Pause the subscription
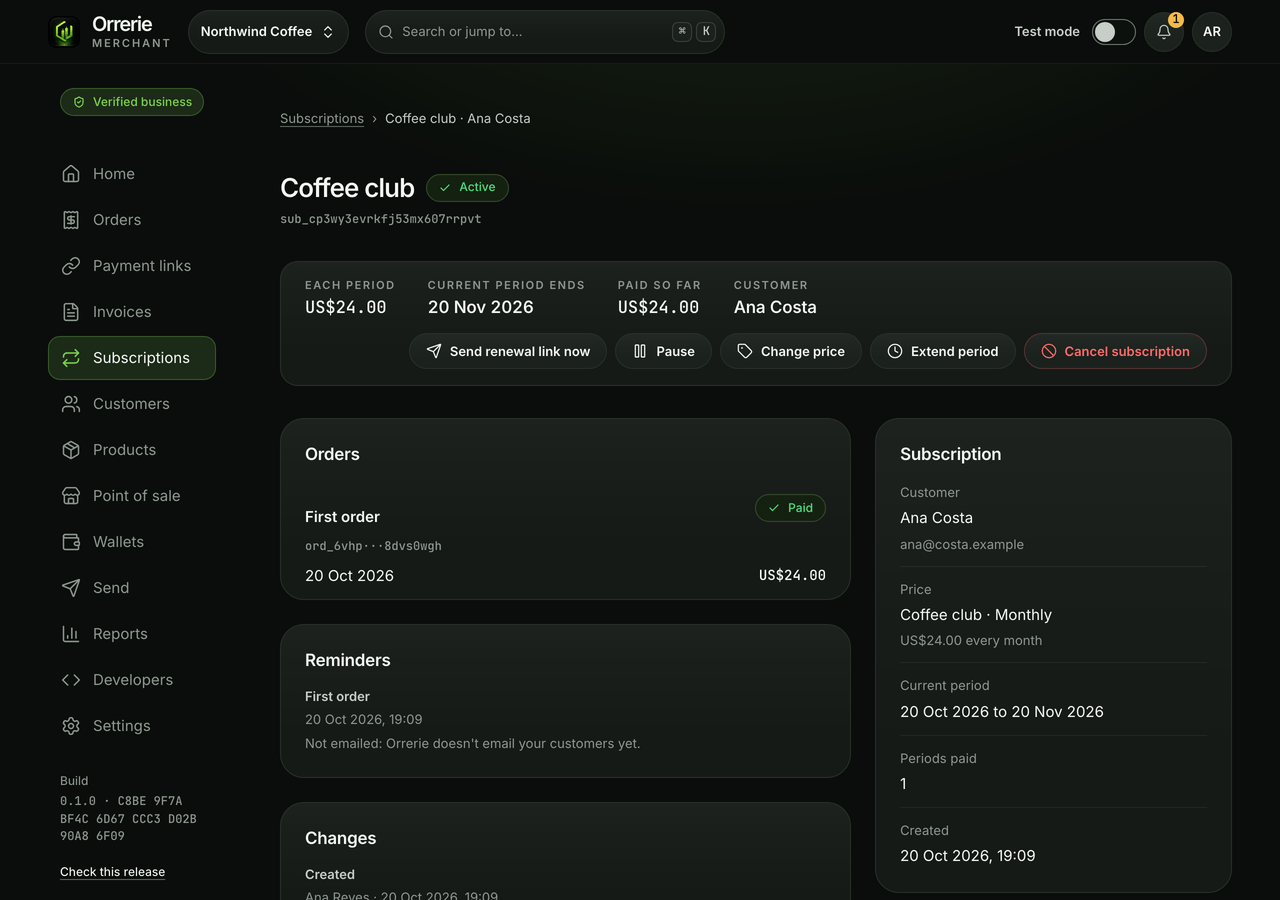This screenshot has height=900, width=1280. coord(663,351)
